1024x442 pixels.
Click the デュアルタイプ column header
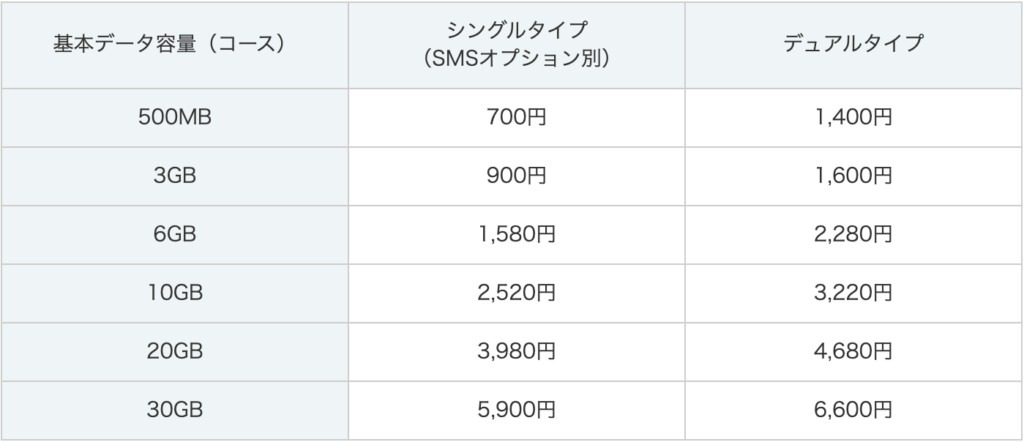coord(853,45)
